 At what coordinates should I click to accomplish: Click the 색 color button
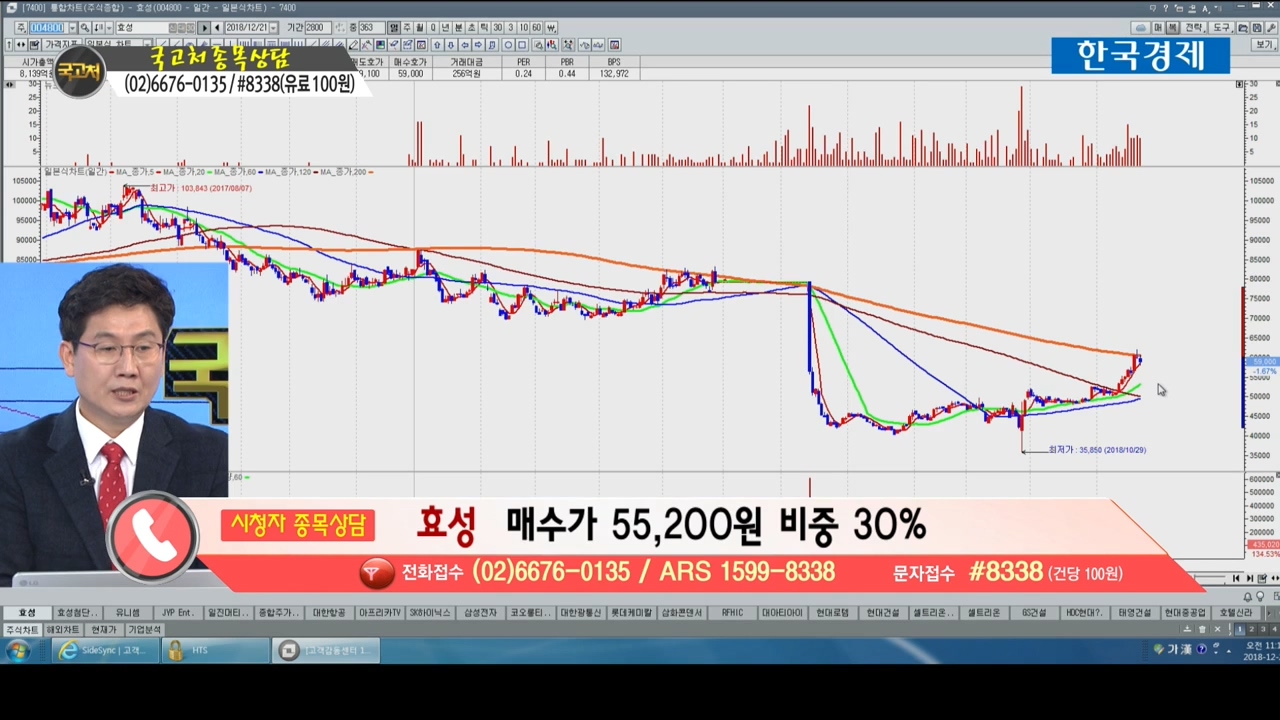coord(1172,28)
